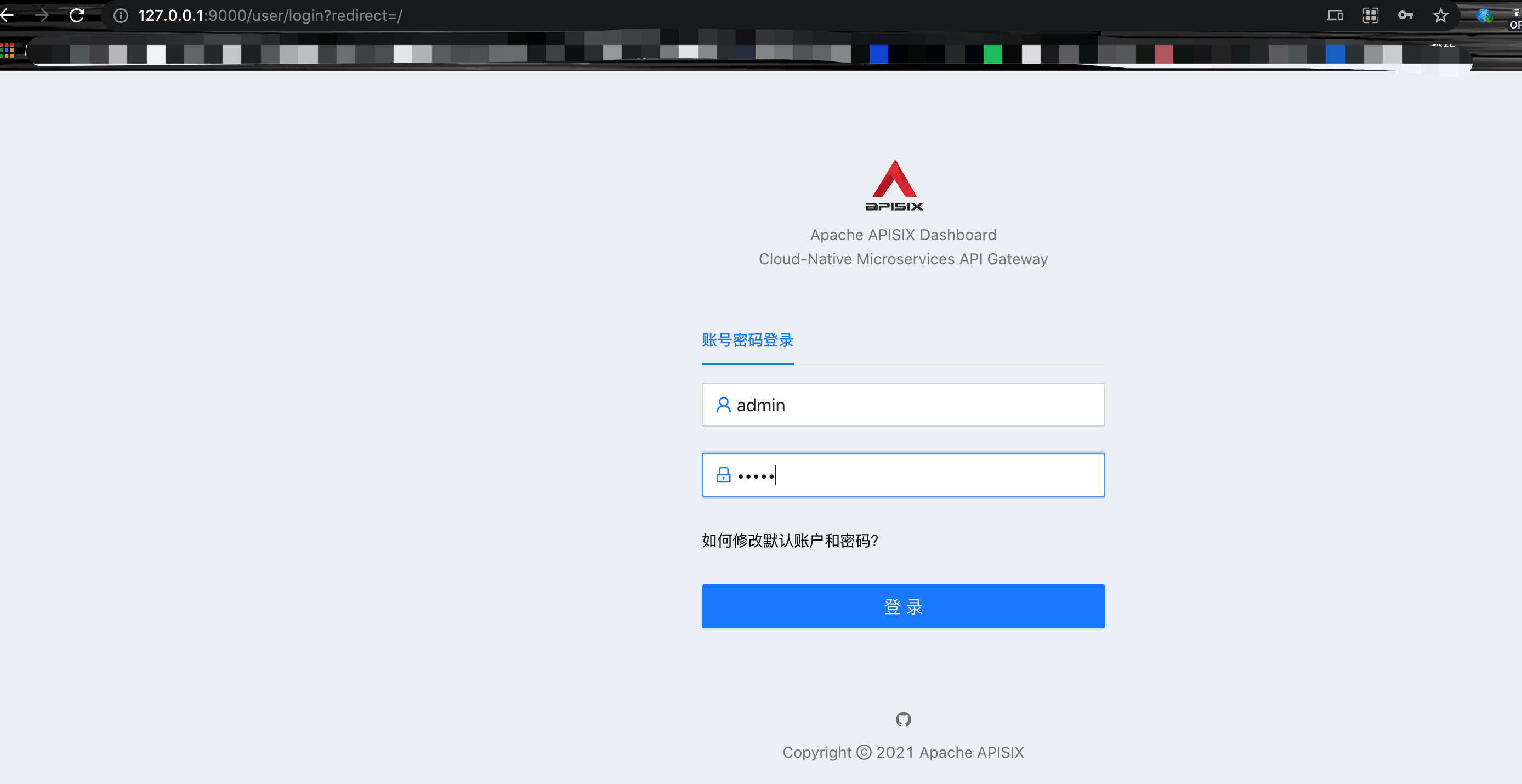Go back using the browser back arrow
The width and height of the screenshot is (1522, 784).
pos(7,15)
